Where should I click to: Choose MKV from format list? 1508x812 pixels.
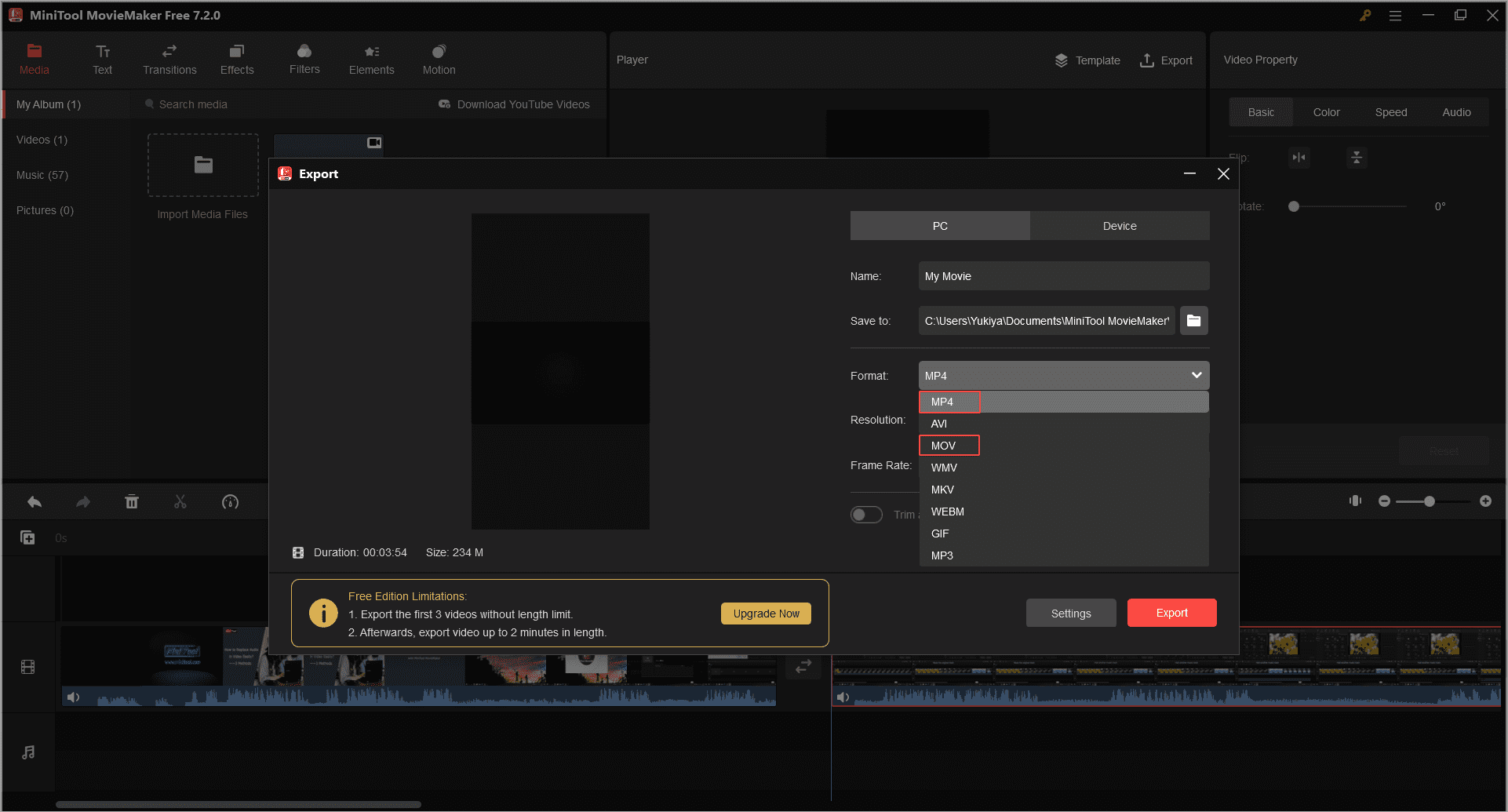click(1064, 490)
